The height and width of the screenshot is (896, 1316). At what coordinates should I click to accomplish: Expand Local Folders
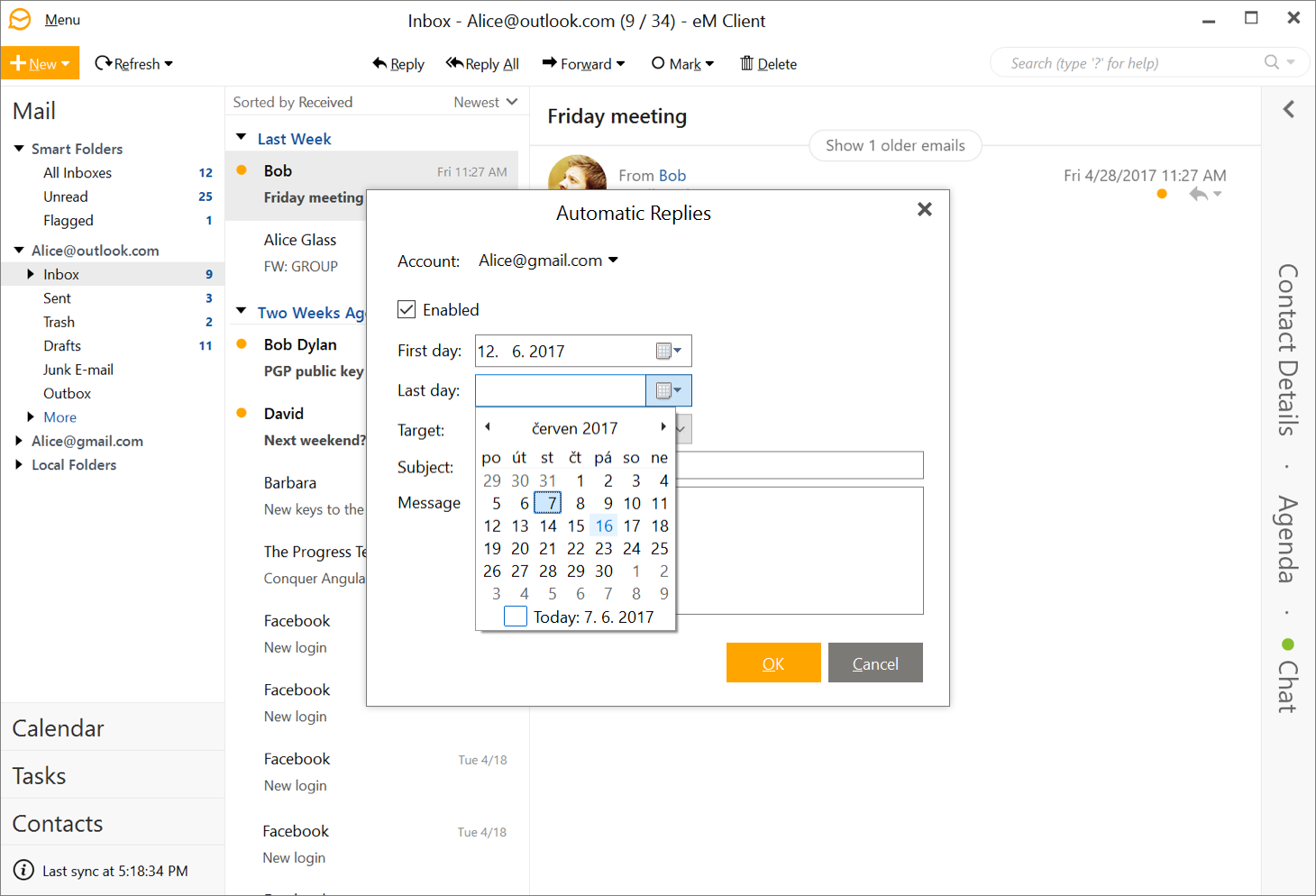pyautogui.click(x=19, y=465)
